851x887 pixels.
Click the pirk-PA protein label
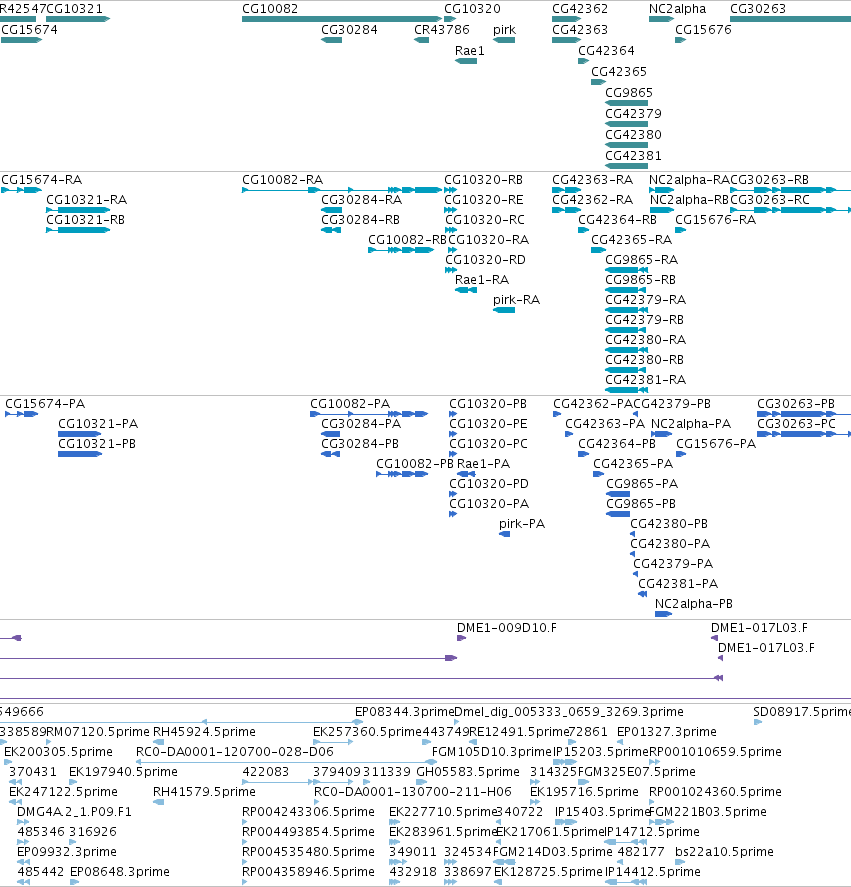[x=522, y=524]
